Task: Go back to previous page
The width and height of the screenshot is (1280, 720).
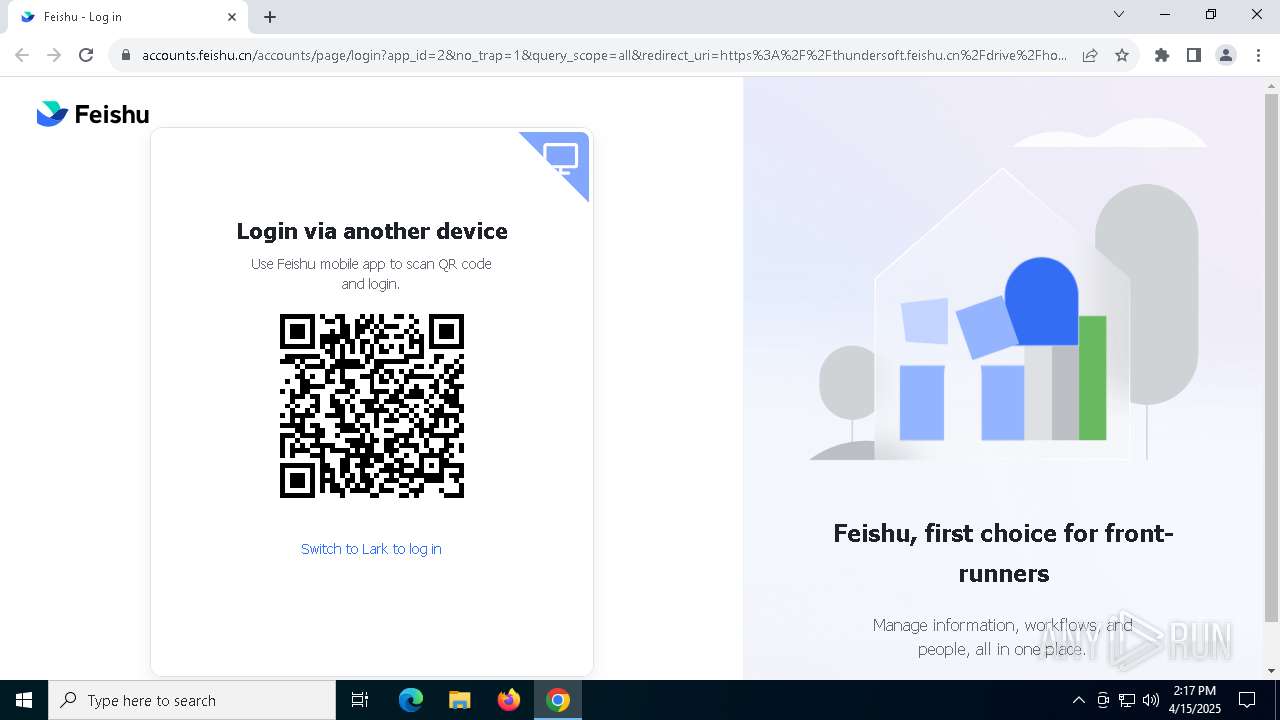Action: [x=22, y=55]
